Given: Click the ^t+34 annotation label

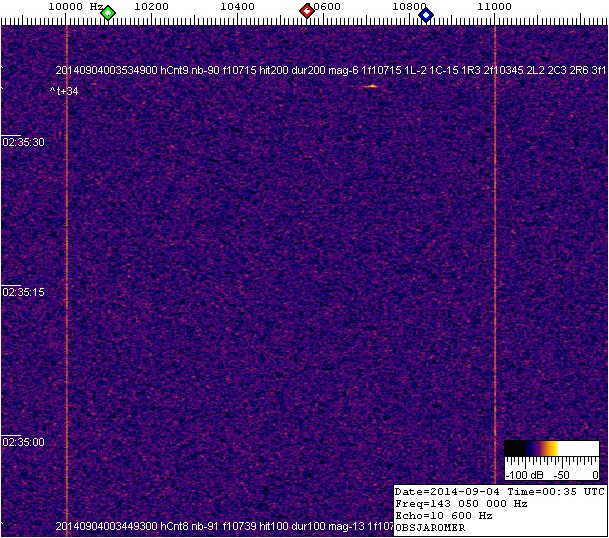Looking at the screenshot, I should point(65,92).
